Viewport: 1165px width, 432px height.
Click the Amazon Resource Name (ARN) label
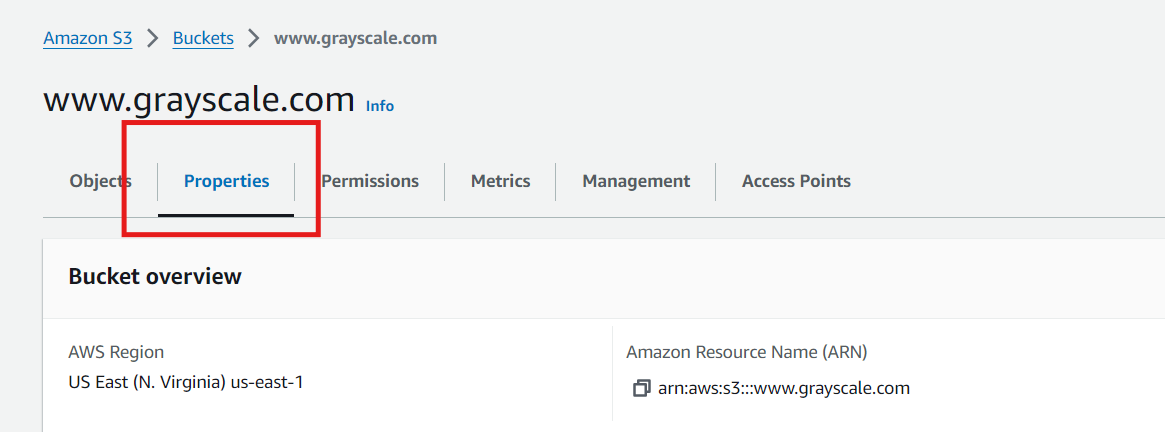[x=746, y=352]
